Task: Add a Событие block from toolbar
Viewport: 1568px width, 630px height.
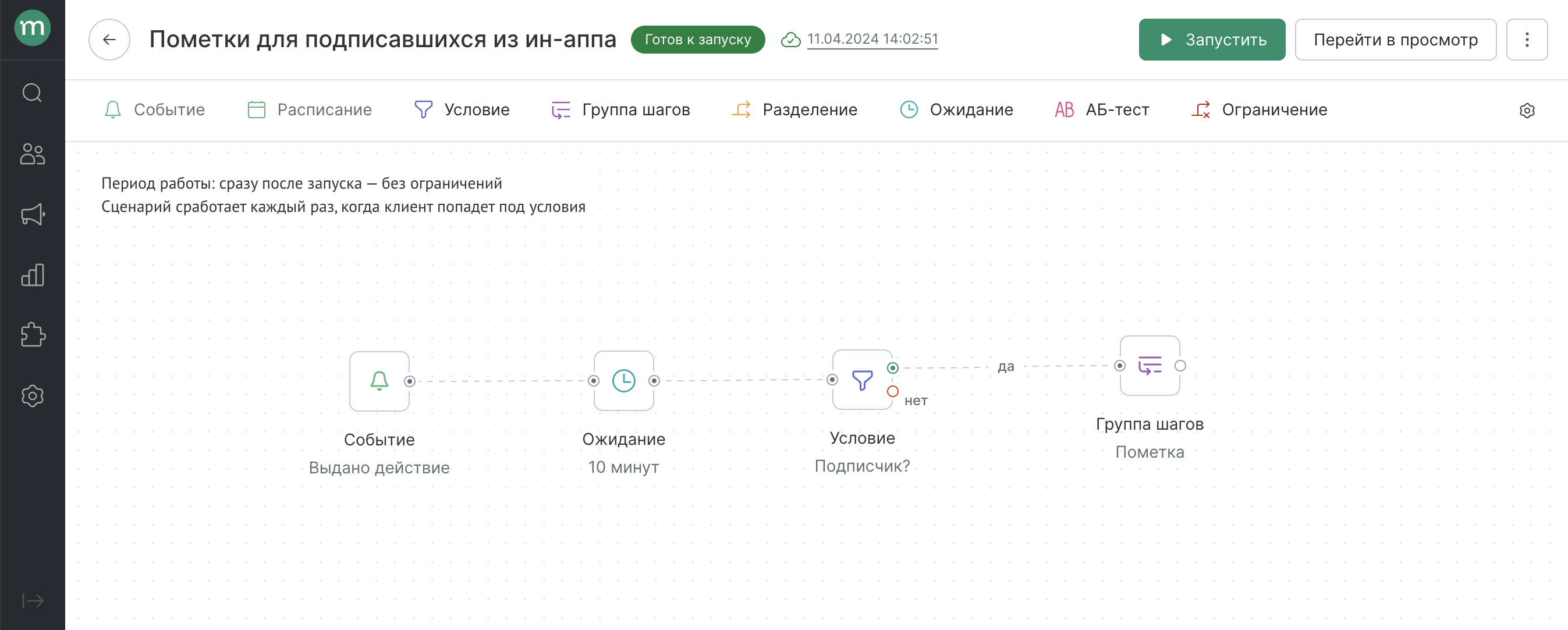Action: tap(155, 109)
